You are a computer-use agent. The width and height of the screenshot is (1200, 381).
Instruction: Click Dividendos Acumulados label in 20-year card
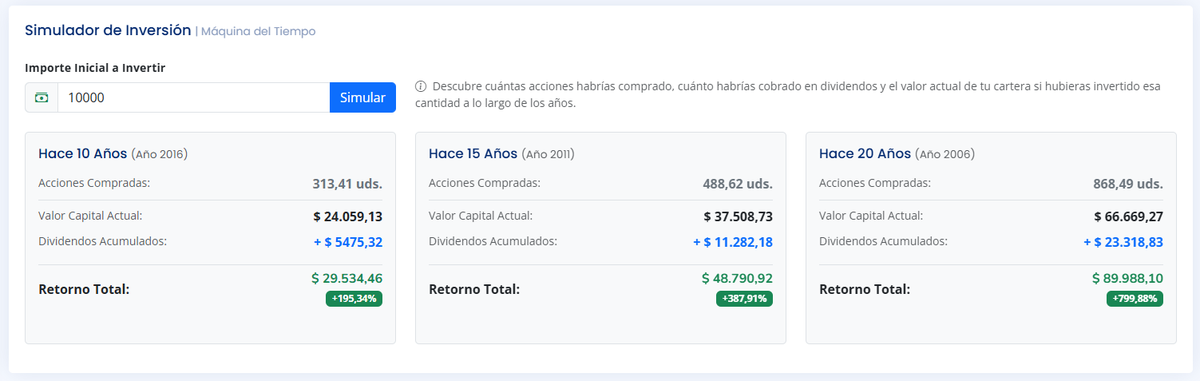coord(883,241)
